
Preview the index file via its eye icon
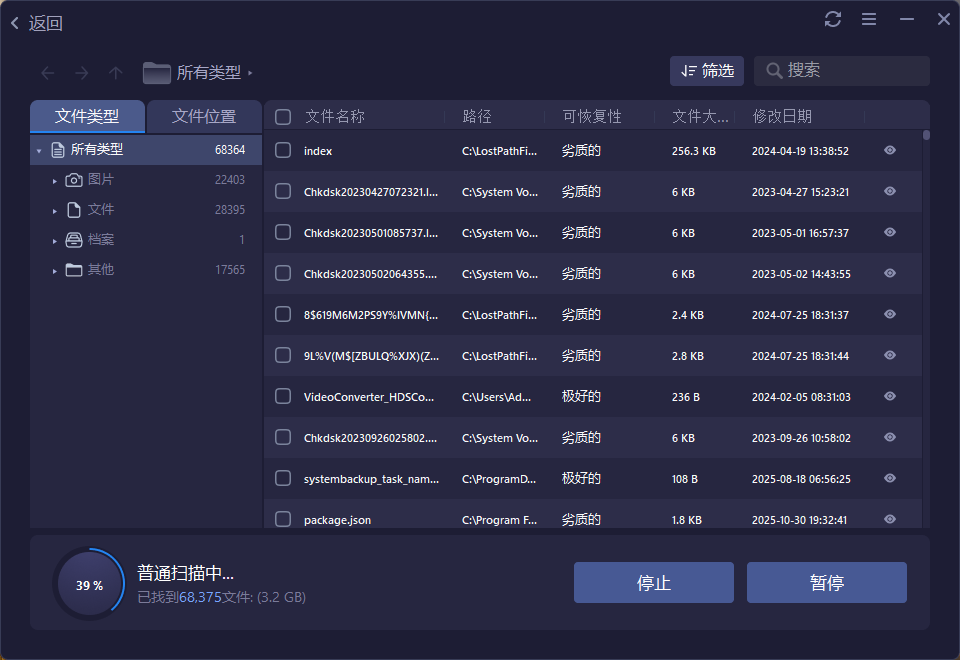pyautogui.click(x=889, y=150)
